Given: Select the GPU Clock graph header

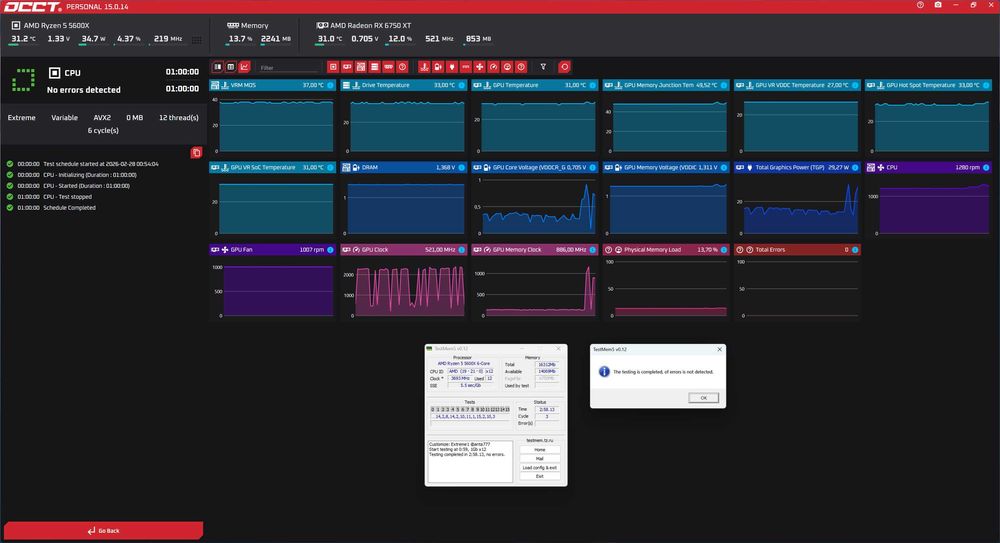Looking at the screenshot, I should point(404,250).
